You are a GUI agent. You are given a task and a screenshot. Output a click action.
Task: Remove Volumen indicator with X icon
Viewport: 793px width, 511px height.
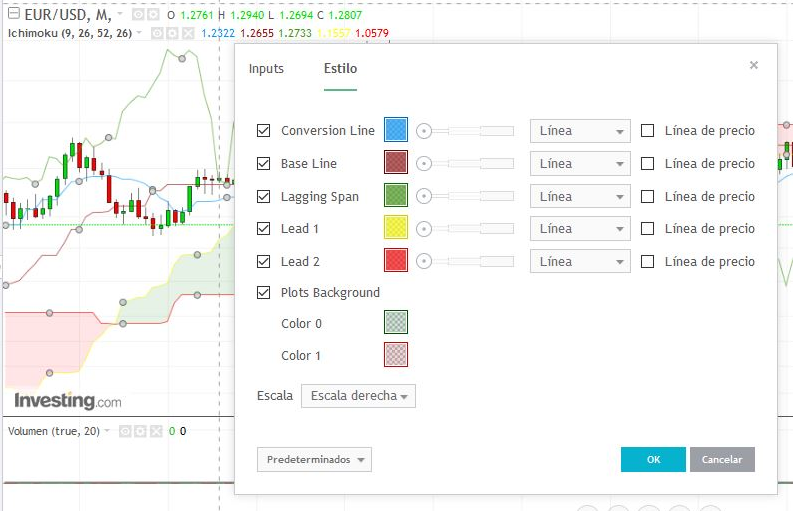(x=156, y=431)
